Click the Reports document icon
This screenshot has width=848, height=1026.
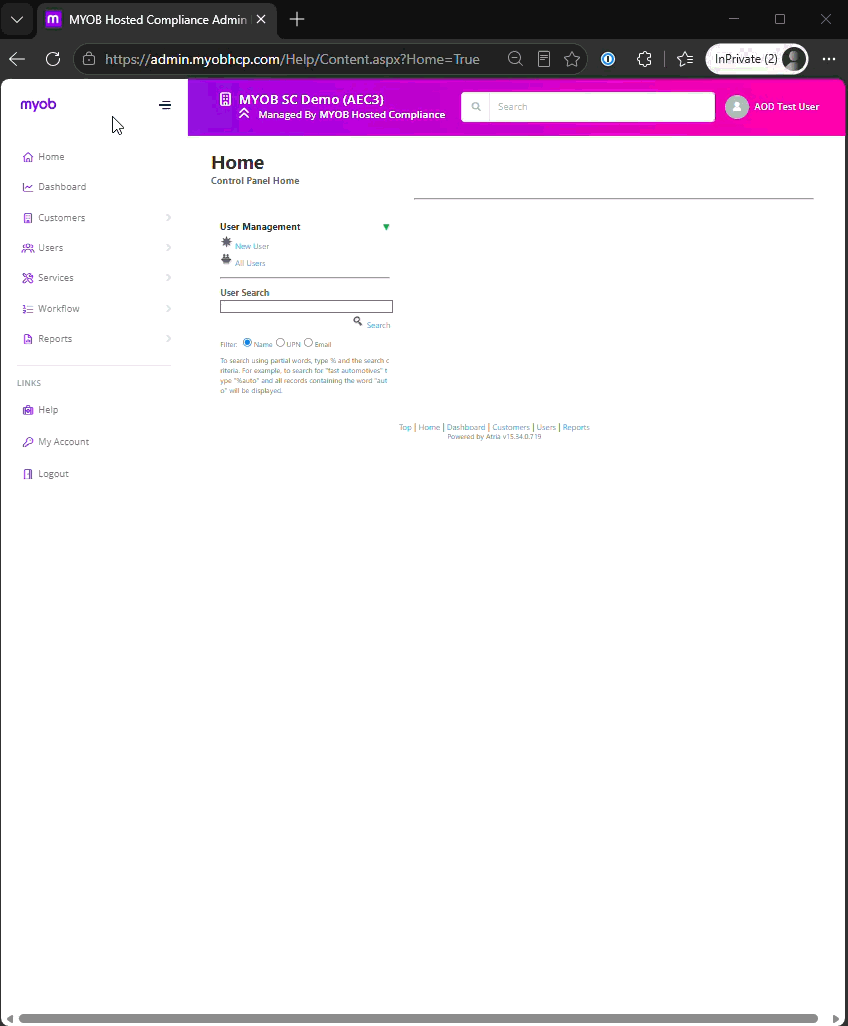[x=27, y=339]
